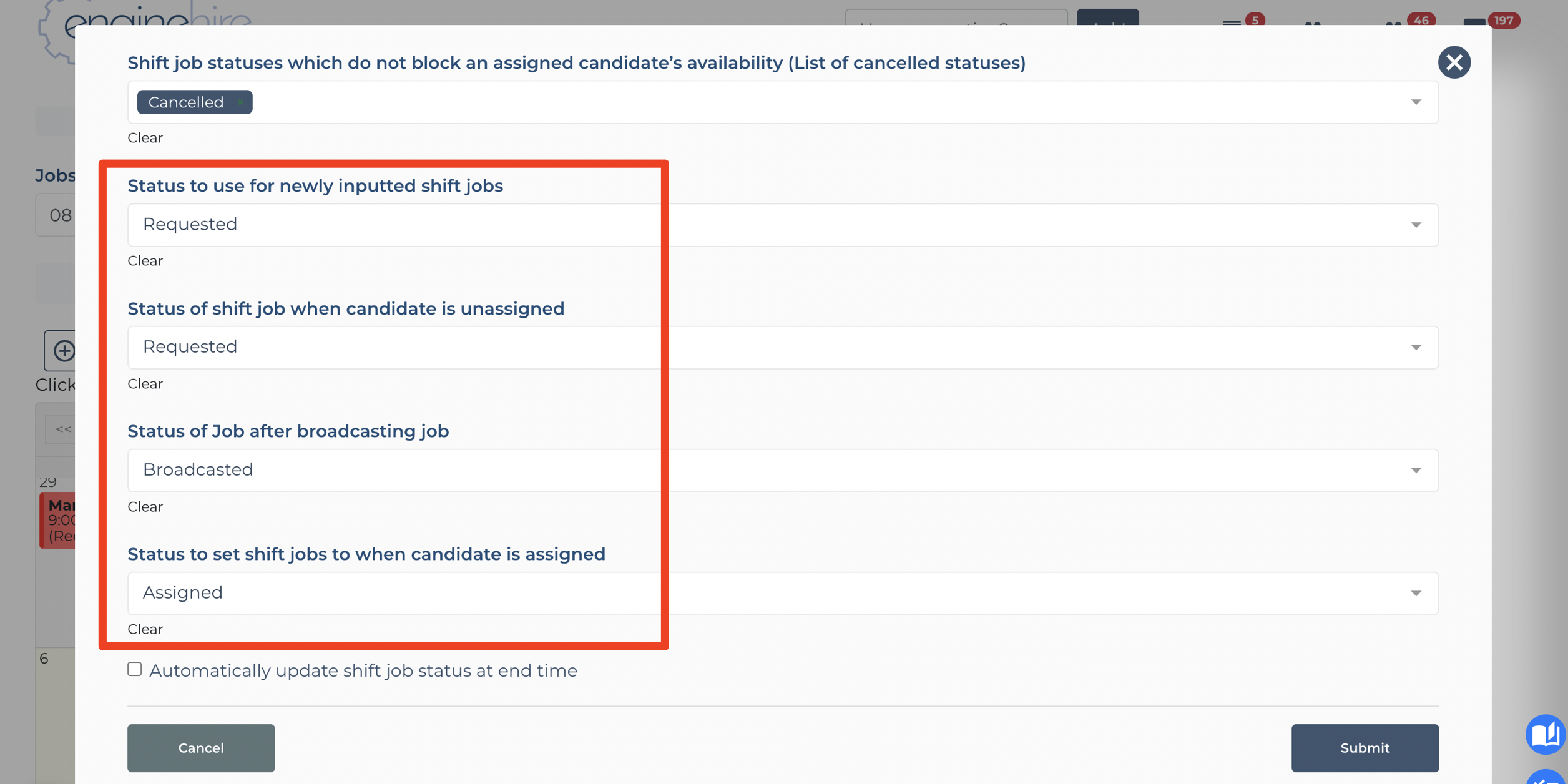1568x784 pixels.
Task: Clear the Assigned status selection
Action: click(x=145, y=629)
